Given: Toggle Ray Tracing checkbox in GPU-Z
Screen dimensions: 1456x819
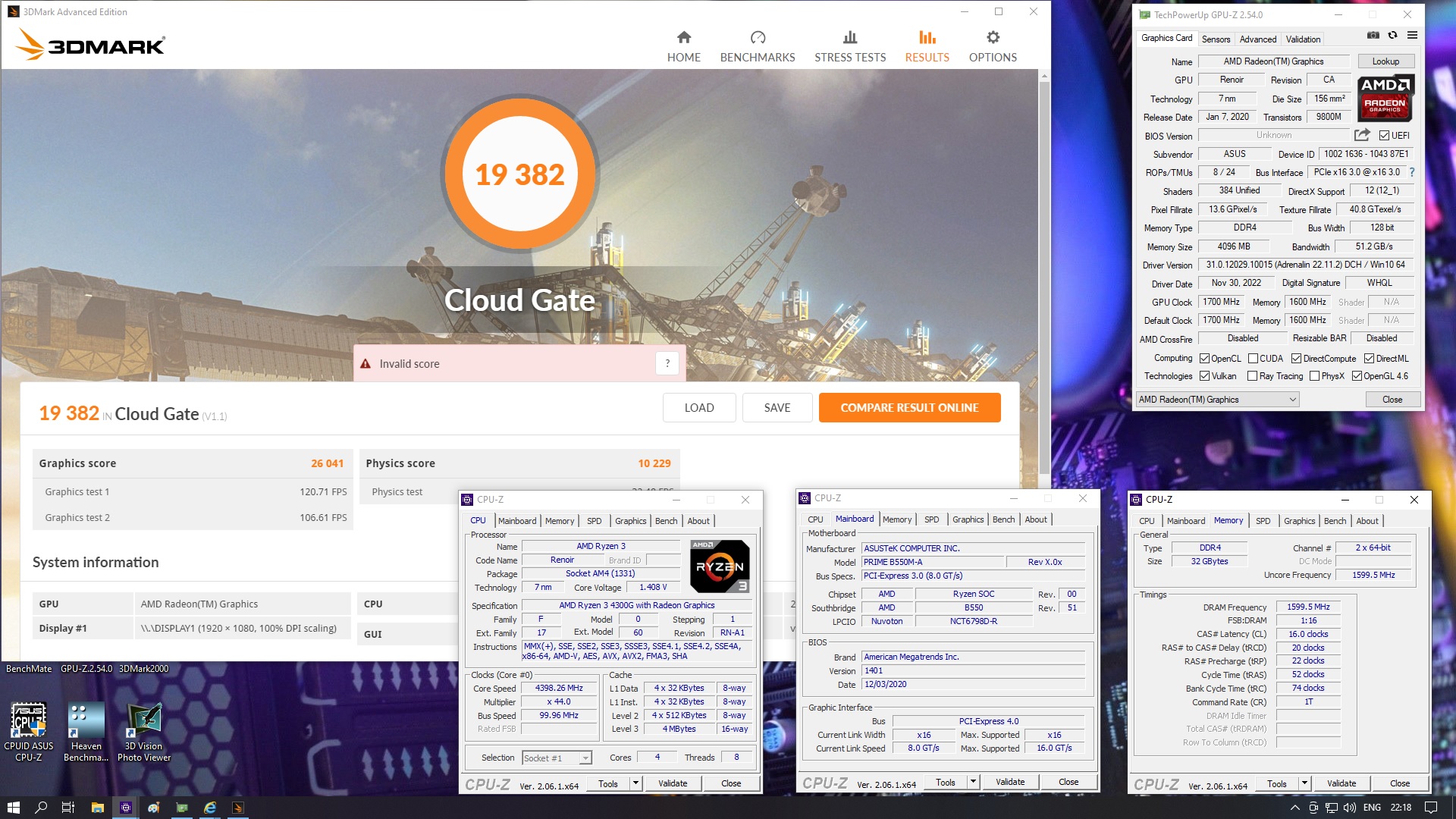Looking at the screenshot, I should (1253, 376).
